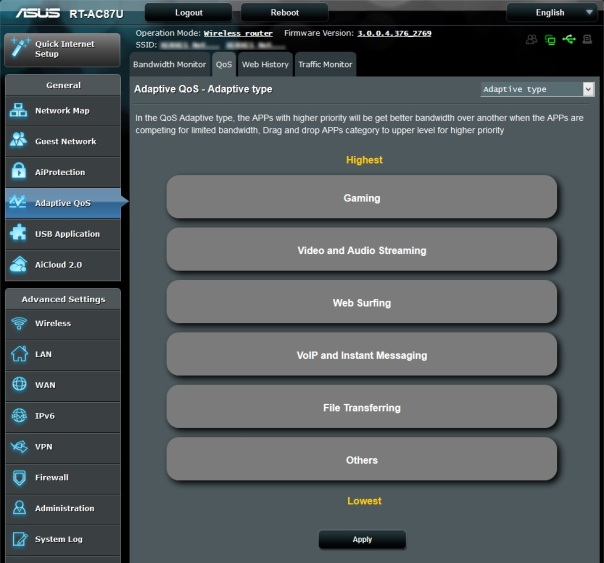
Task: Click the Quick Internet Setup button
Action: [x=62, y=49]
